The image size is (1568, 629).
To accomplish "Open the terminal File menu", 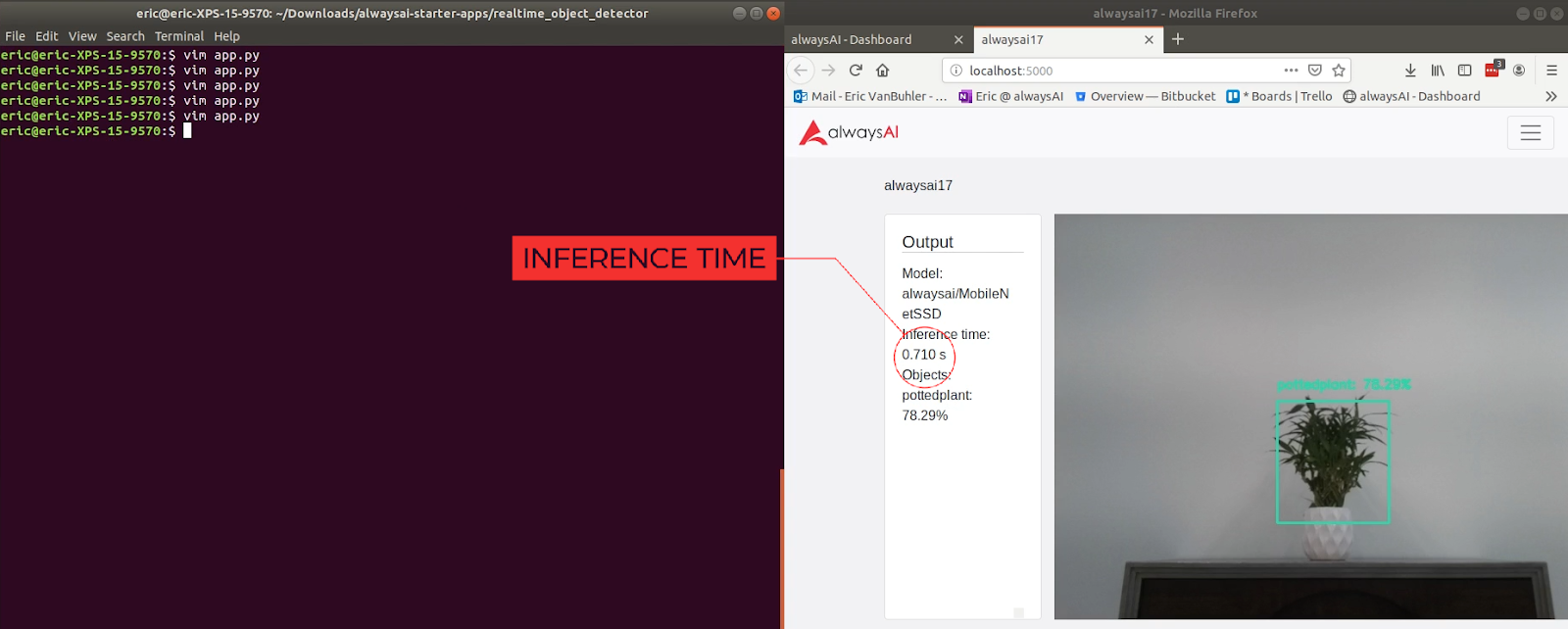I will pos(16,36).
